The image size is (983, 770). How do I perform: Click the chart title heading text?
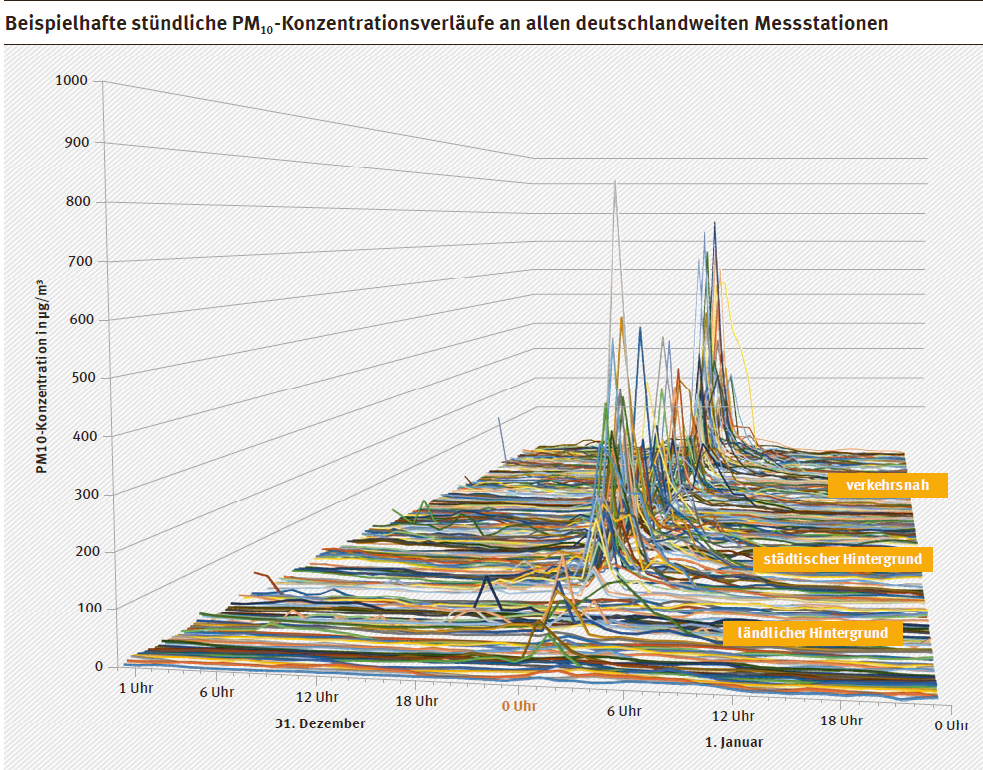coord(446,23)
